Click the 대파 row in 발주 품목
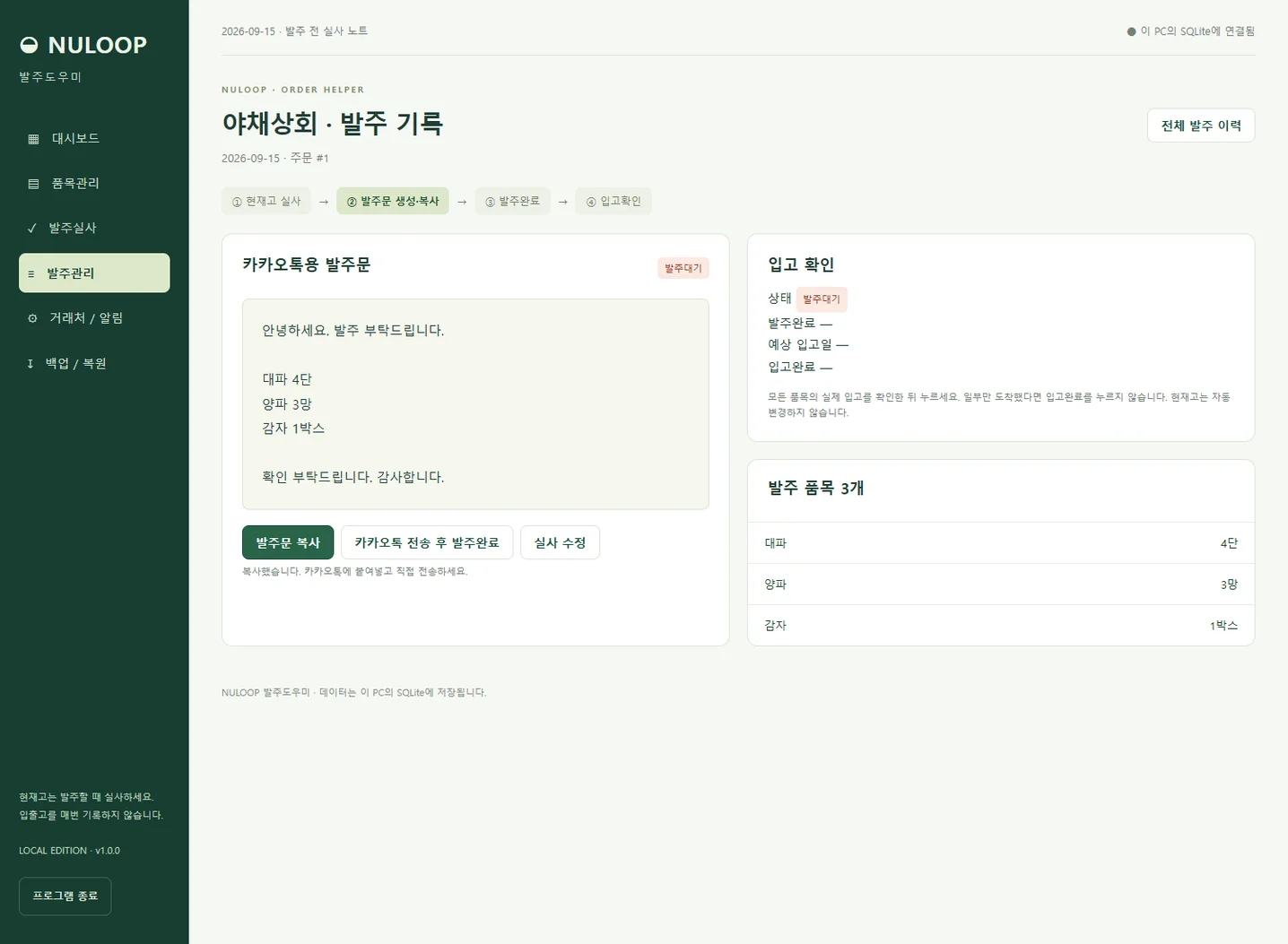This screenshot has height=944, width=1288. (1001, 543)
